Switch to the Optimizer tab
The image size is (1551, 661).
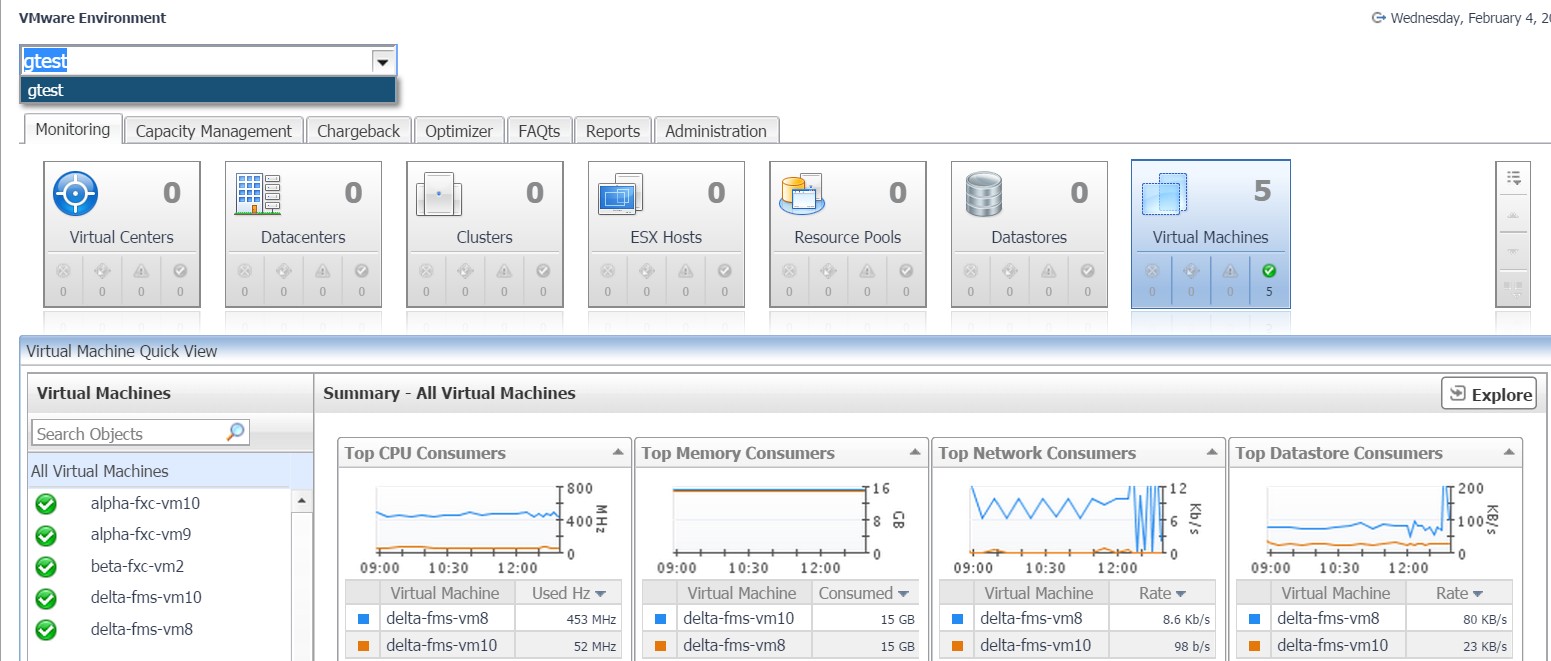[459, 131]
